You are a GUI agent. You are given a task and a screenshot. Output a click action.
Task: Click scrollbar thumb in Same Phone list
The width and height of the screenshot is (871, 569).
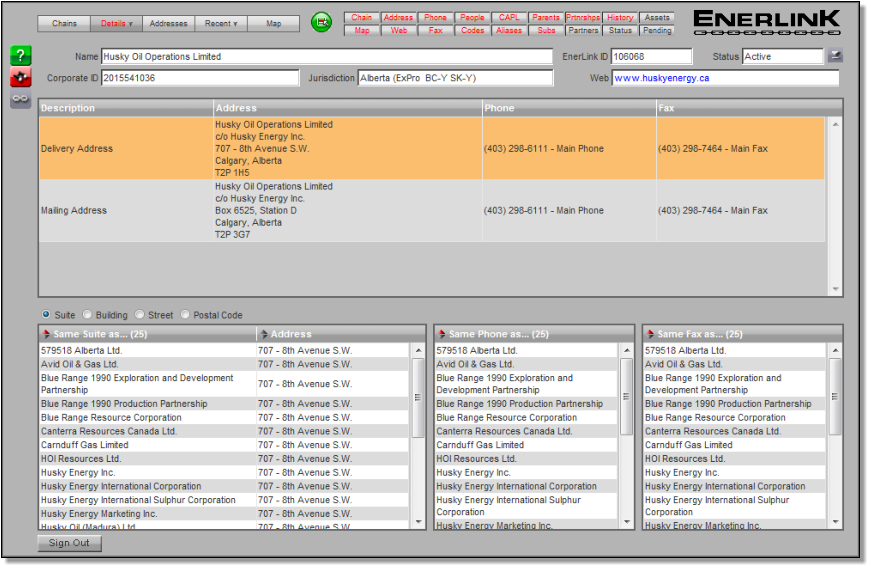626,396
